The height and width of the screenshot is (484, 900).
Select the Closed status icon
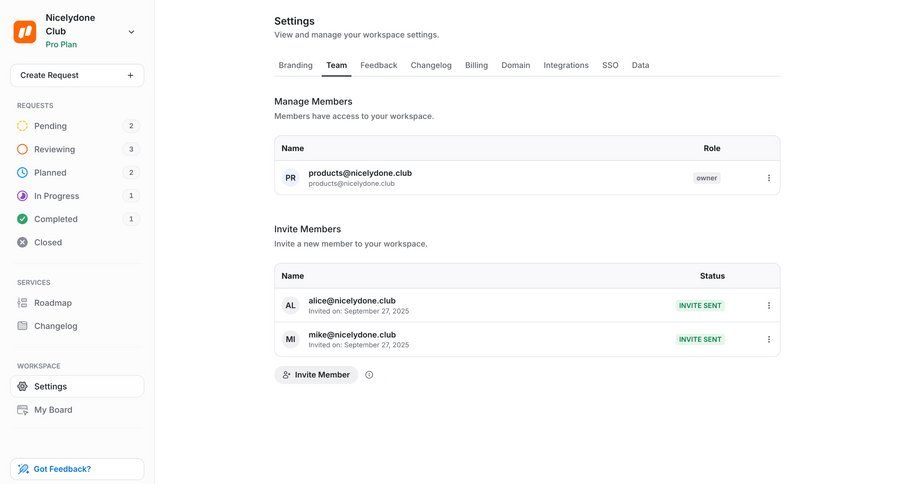pos(23,242)
